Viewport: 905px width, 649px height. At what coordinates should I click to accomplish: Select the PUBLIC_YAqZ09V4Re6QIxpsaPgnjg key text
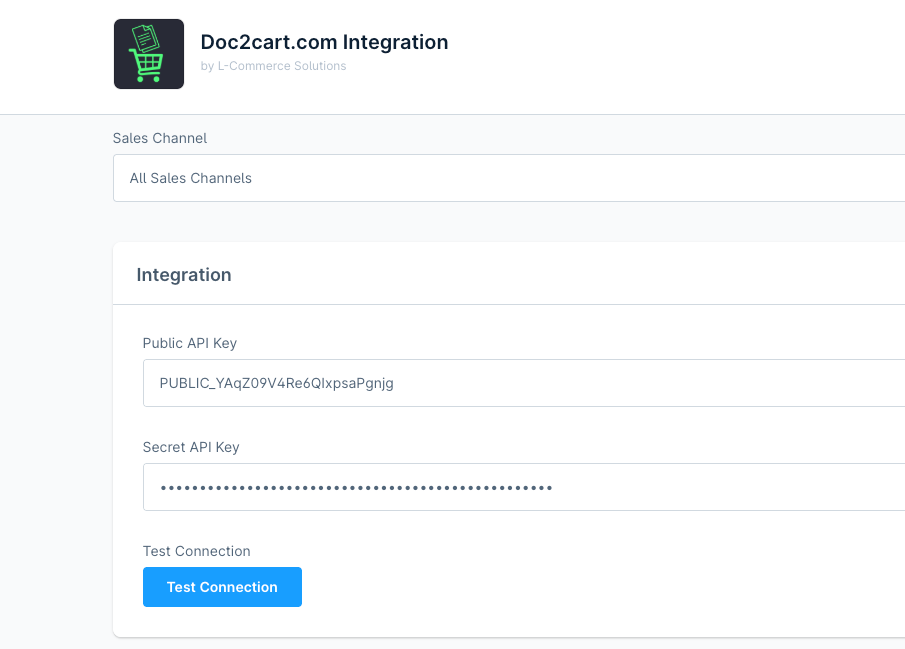click(277, 383)
